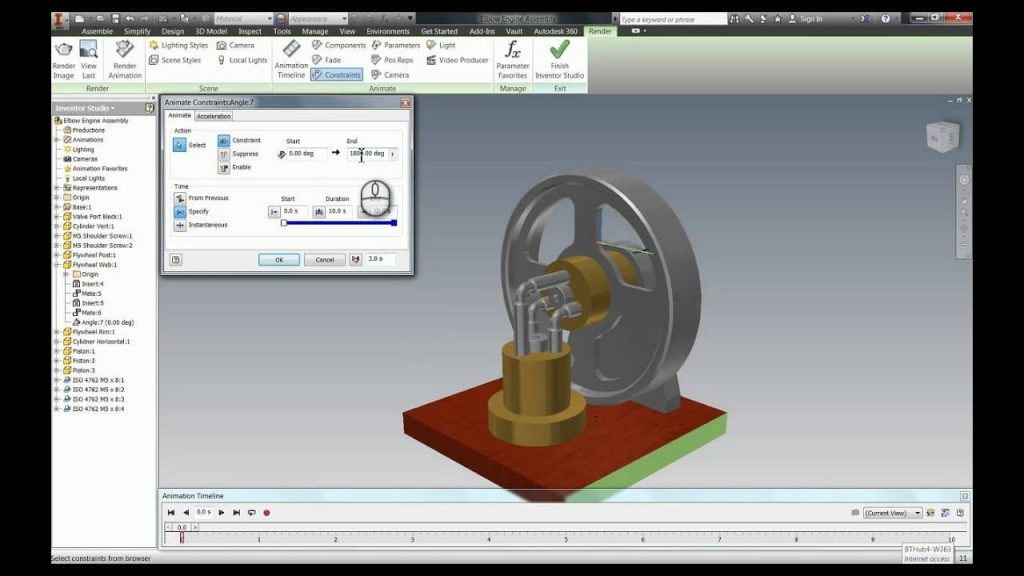Image resolution: width=1024 pixels, height=576 pixels.
Task: Open Local Lights tool
Action: [x=242, y=60]
